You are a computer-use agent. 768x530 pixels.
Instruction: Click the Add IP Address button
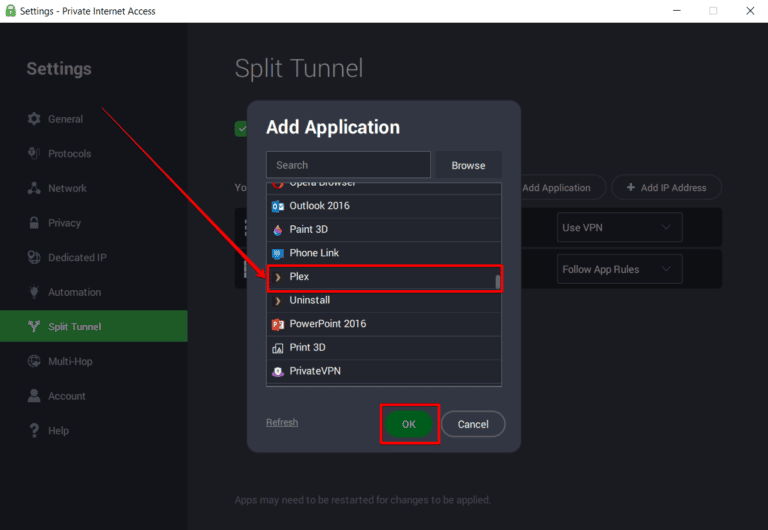pyautogui.click(x=666, y=187)
